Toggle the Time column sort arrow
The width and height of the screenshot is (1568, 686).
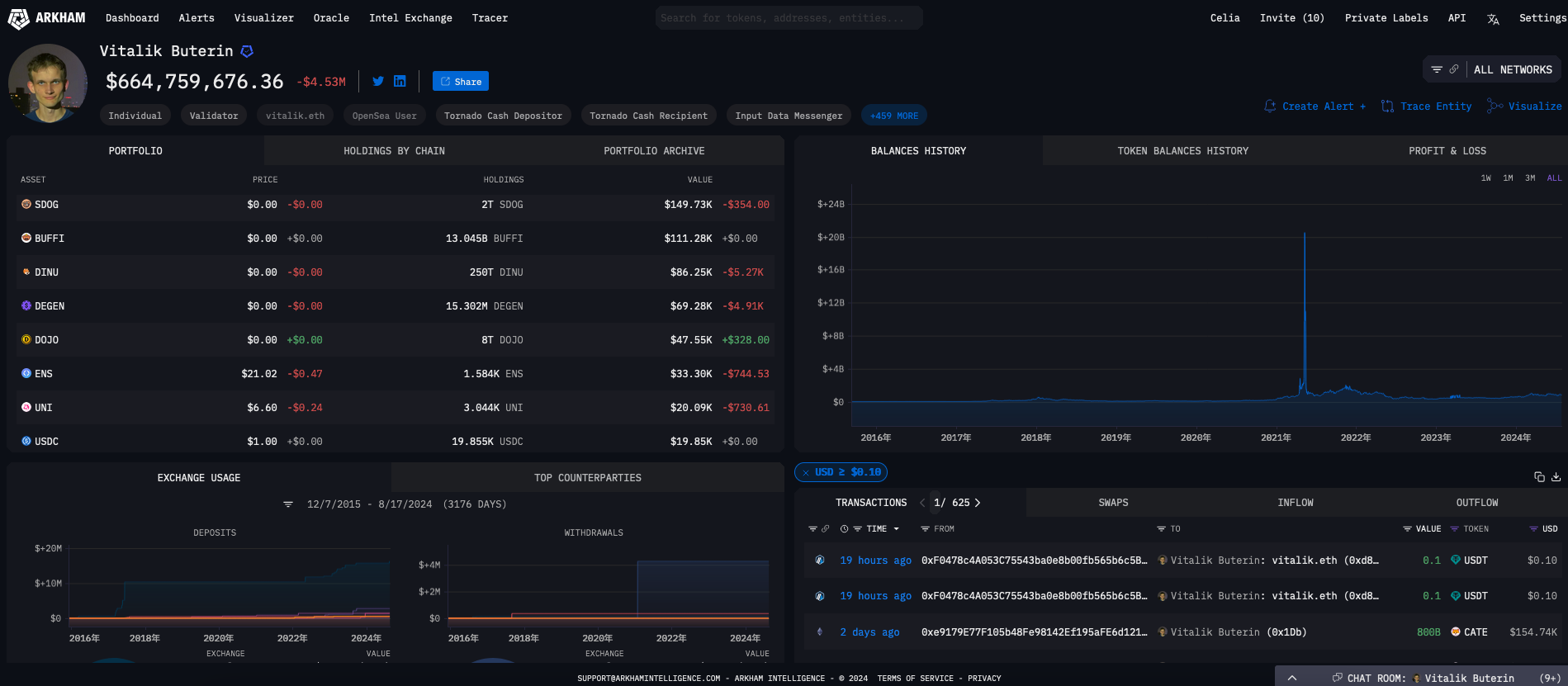pos(897,528)
